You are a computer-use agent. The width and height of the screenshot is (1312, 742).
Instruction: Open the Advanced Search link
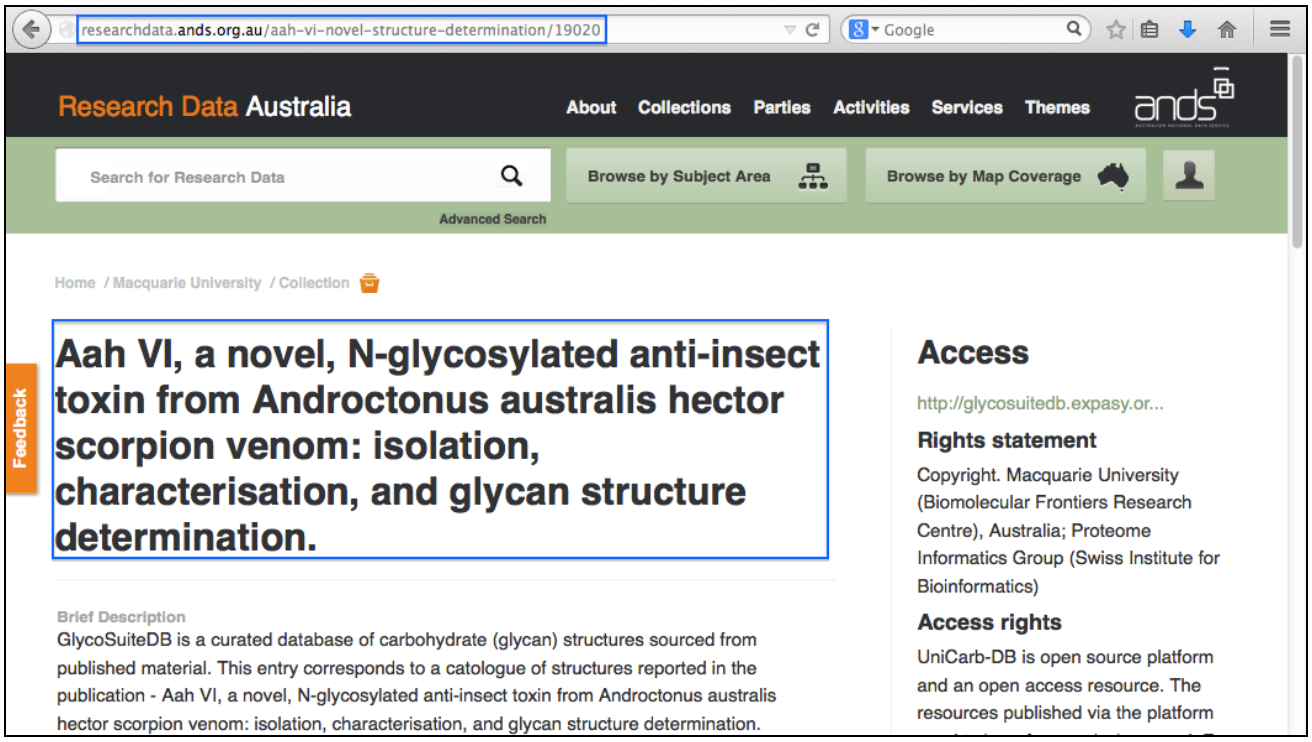pos(492,219)
